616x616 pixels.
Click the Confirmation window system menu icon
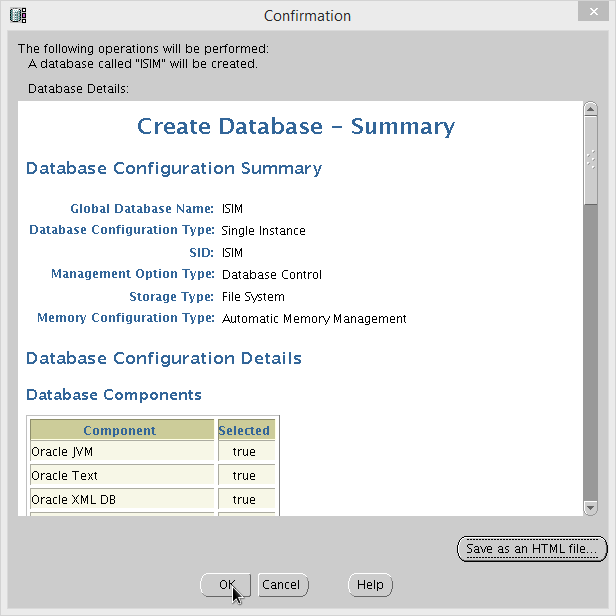(x=17, y=15)
